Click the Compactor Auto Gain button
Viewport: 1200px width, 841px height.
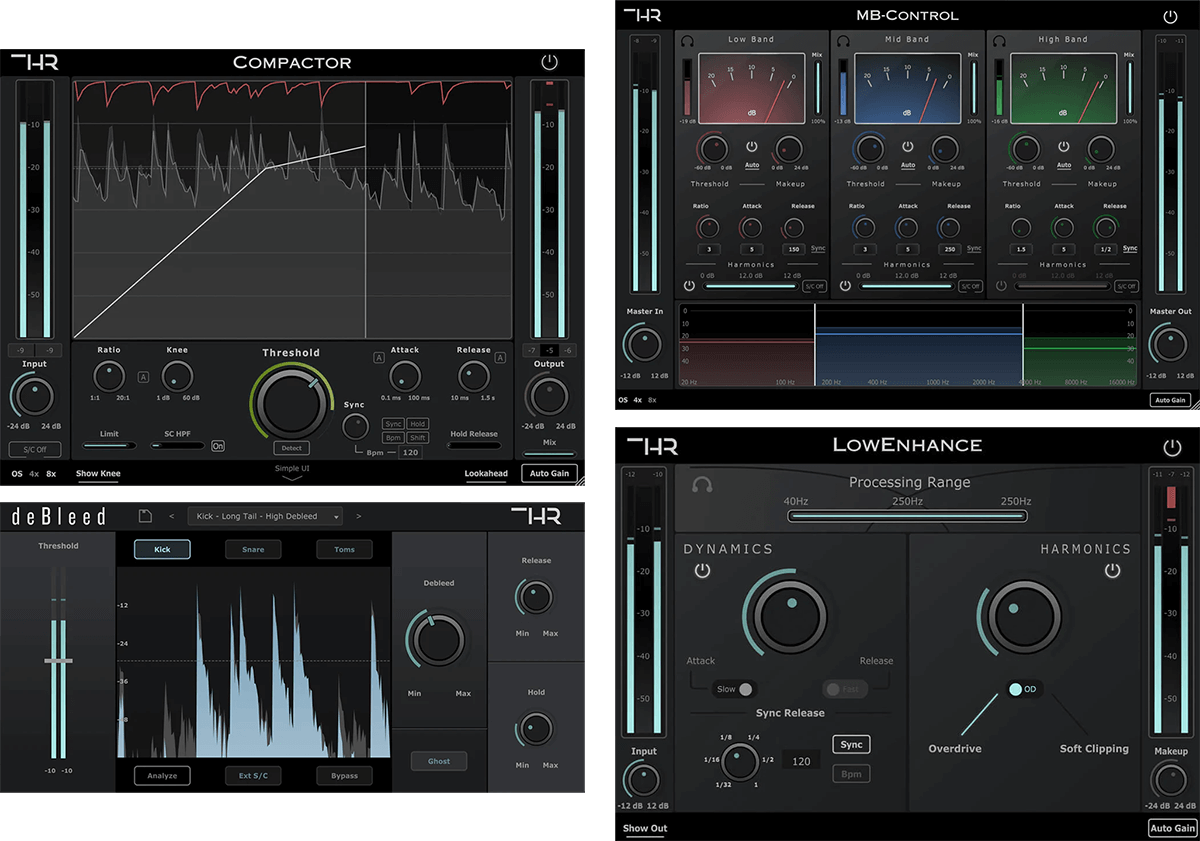point(549,474)
